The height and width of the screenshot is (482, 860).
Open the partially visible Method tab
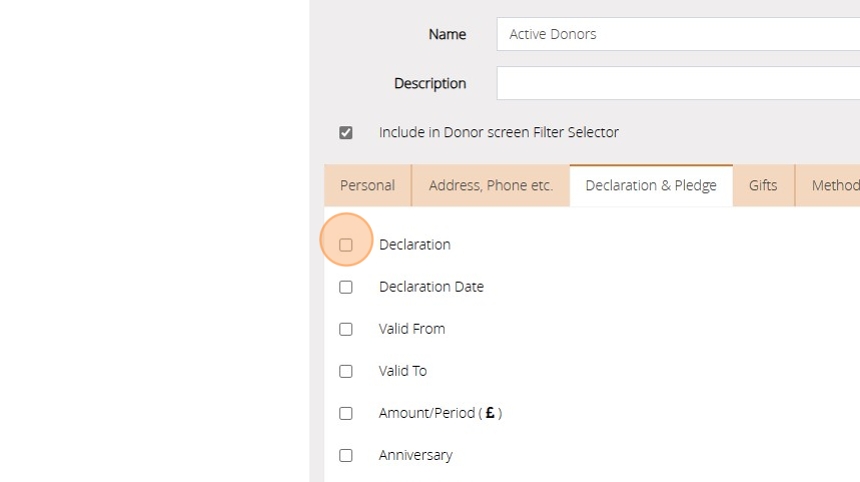[834, 185]
